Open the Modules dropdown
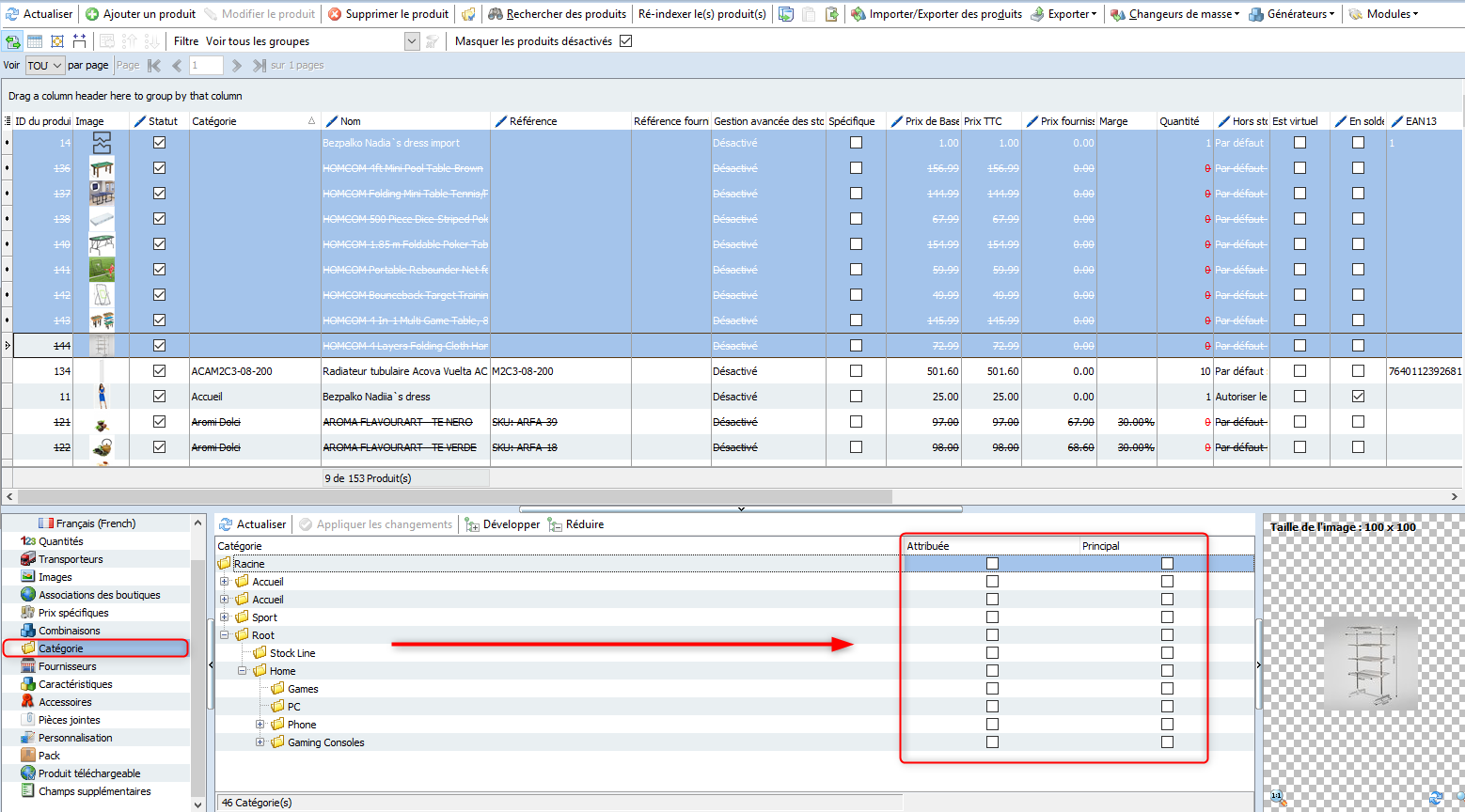1465x812 pixels. pyautogui.click(x=1383, y=14)
